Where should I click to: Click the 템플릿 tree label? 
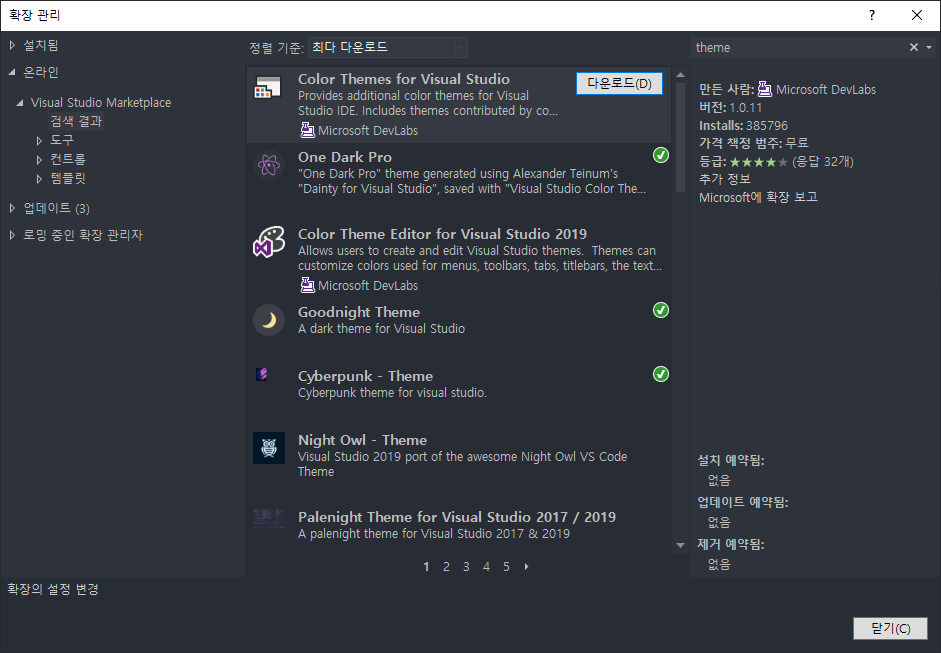pyautogui.click(x=68, y=178)
